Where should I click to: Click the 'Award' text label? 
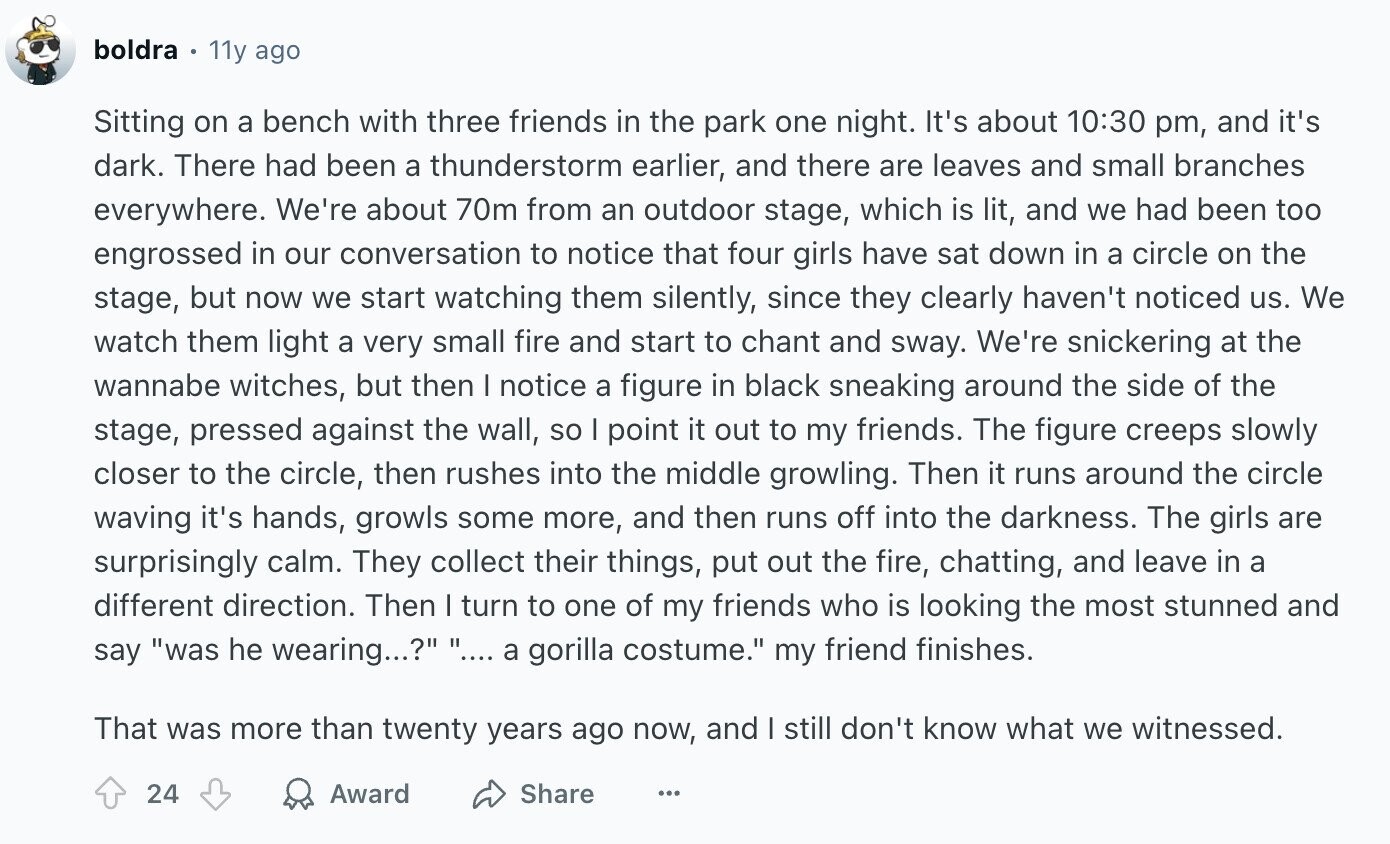point(369,794)
